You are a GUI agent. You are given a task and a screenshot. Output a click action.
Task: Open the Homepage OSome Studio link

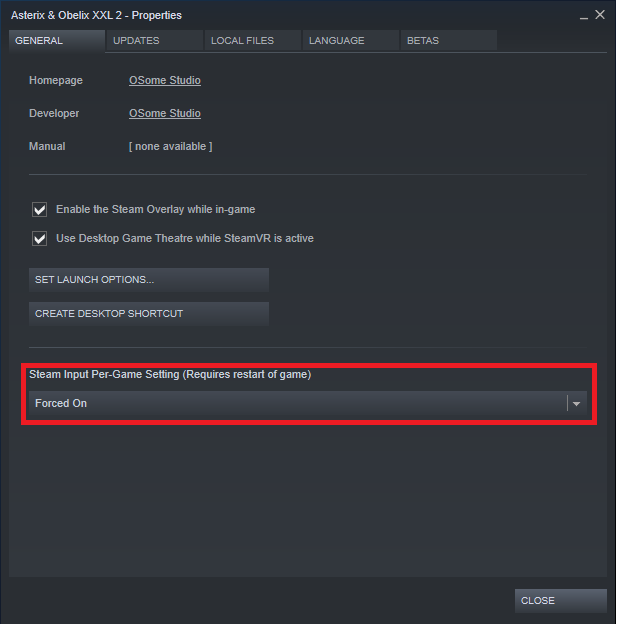[x=165, y=80]
